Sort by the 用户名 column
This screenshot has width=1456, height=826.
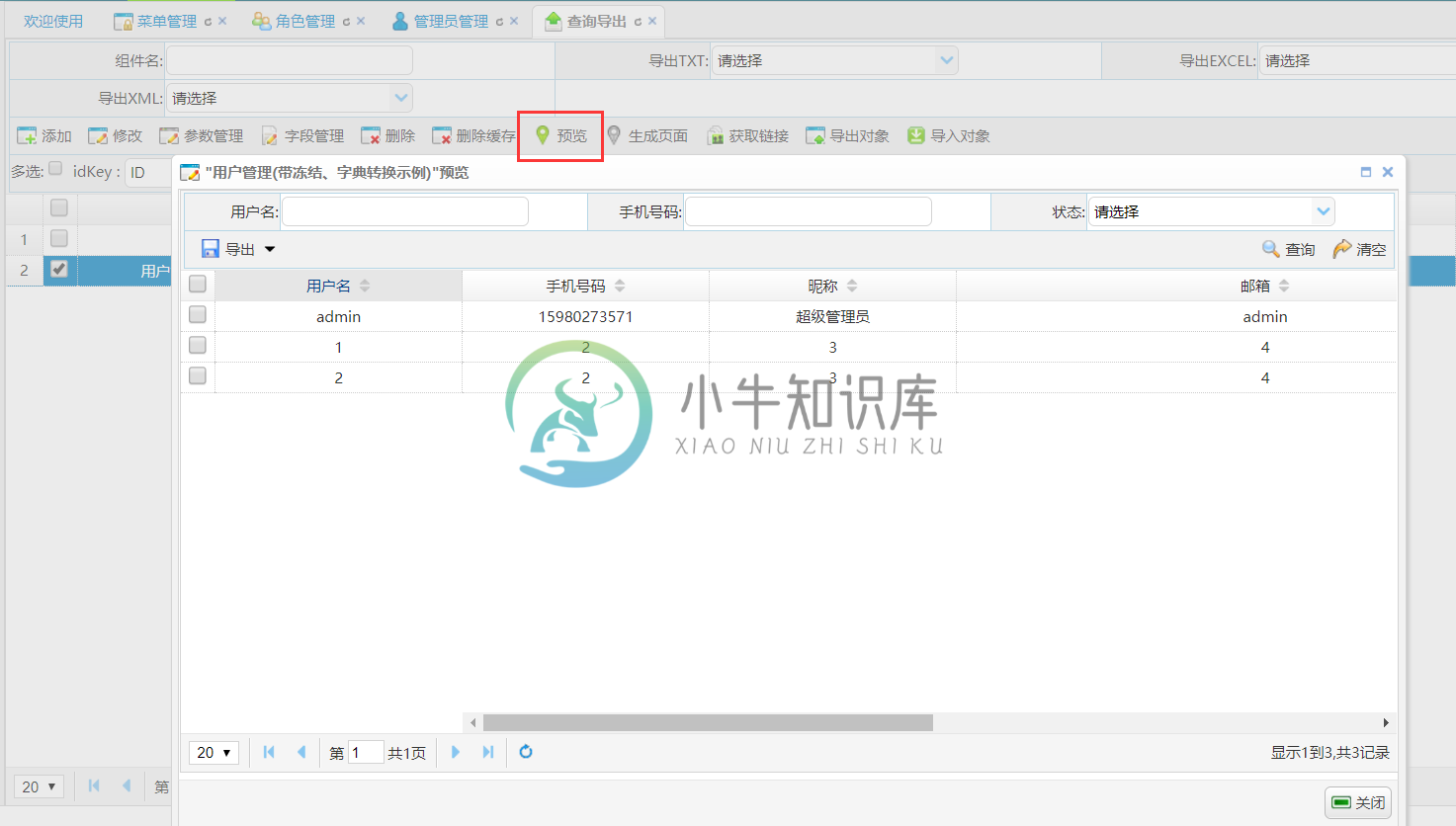pos(338,286)
